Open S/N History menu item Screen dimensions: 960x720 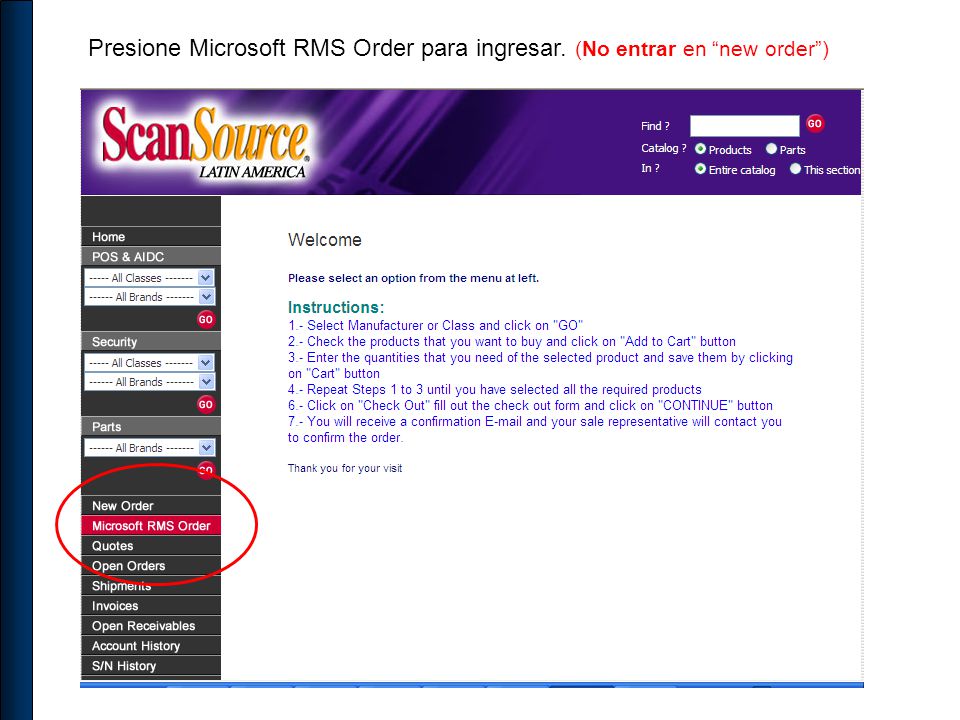(151, 666)
